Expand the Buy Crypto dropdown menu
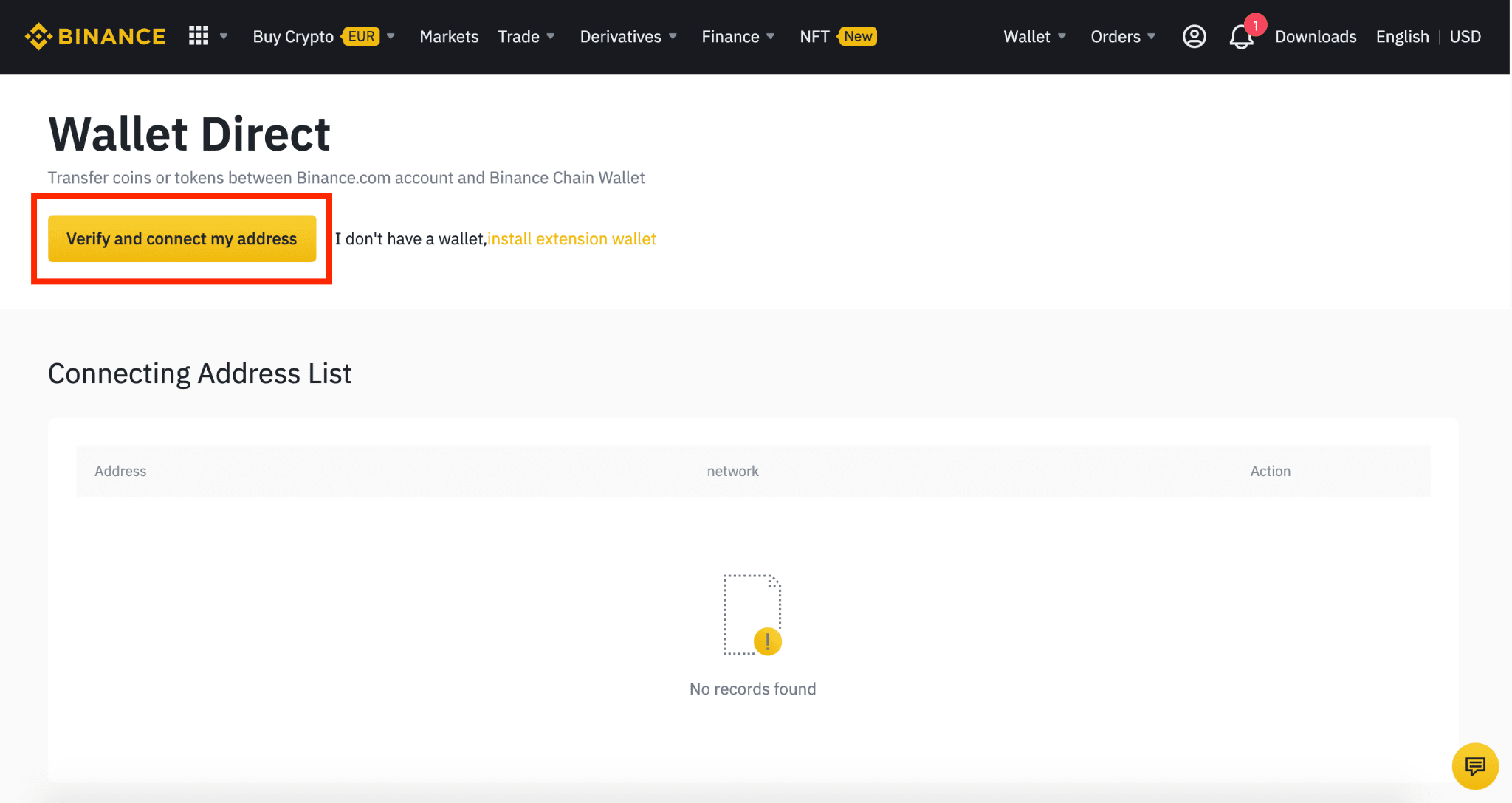The image size is (1512, 803). (391, 36)
